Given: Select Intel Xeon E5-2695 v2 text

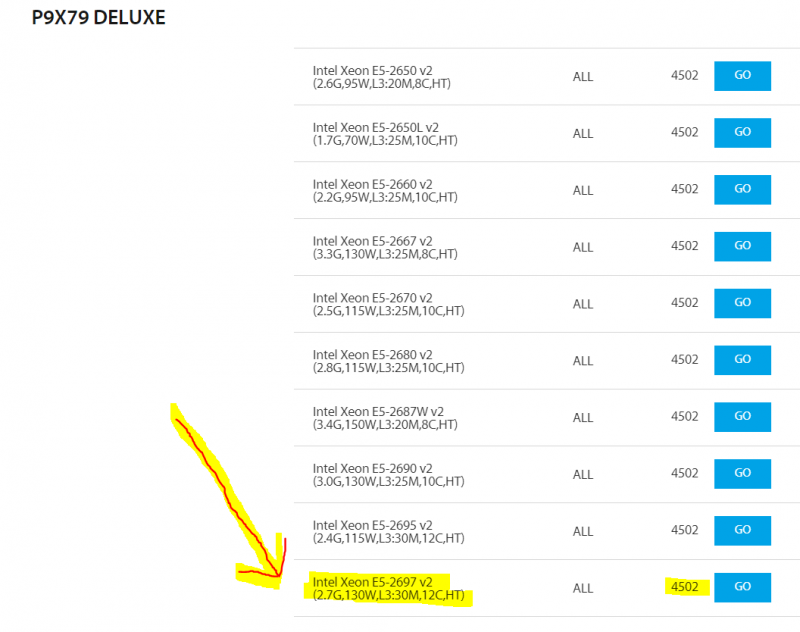Looking at the screenshot, I should pyautogui.click(x=372, y=525).
